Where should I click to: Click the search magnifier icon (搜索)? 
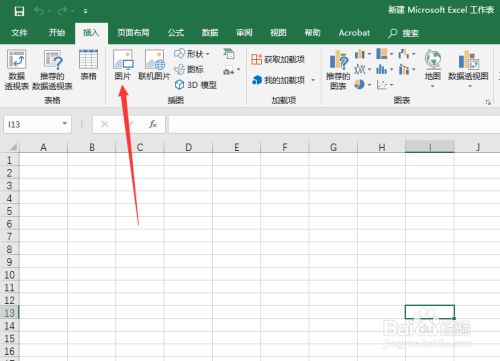point(393,33)
